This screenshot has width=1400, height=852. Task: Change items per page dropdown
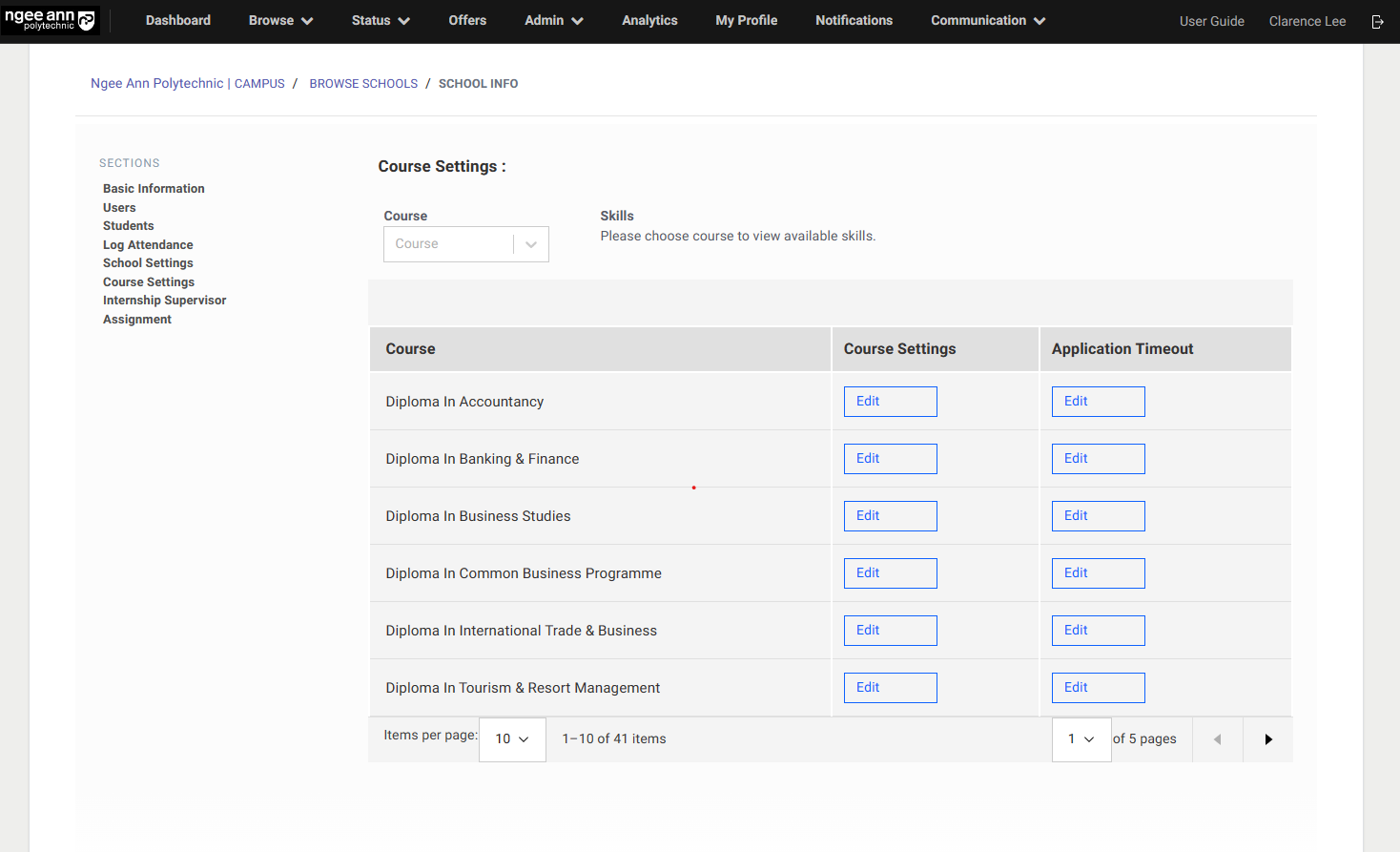point(512,739)
